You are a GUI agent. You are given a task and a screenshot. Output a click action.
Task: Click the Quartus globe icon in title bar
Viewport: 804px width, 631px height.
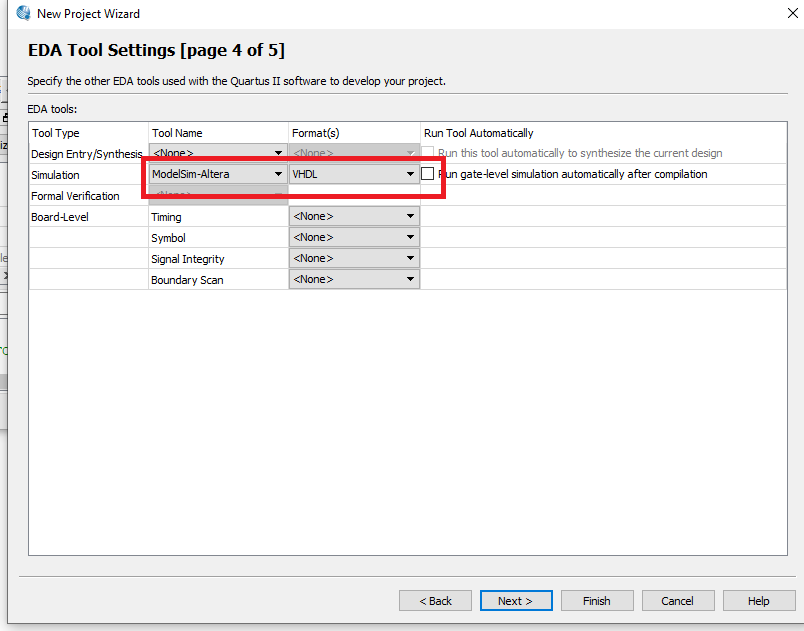point(23,13)
